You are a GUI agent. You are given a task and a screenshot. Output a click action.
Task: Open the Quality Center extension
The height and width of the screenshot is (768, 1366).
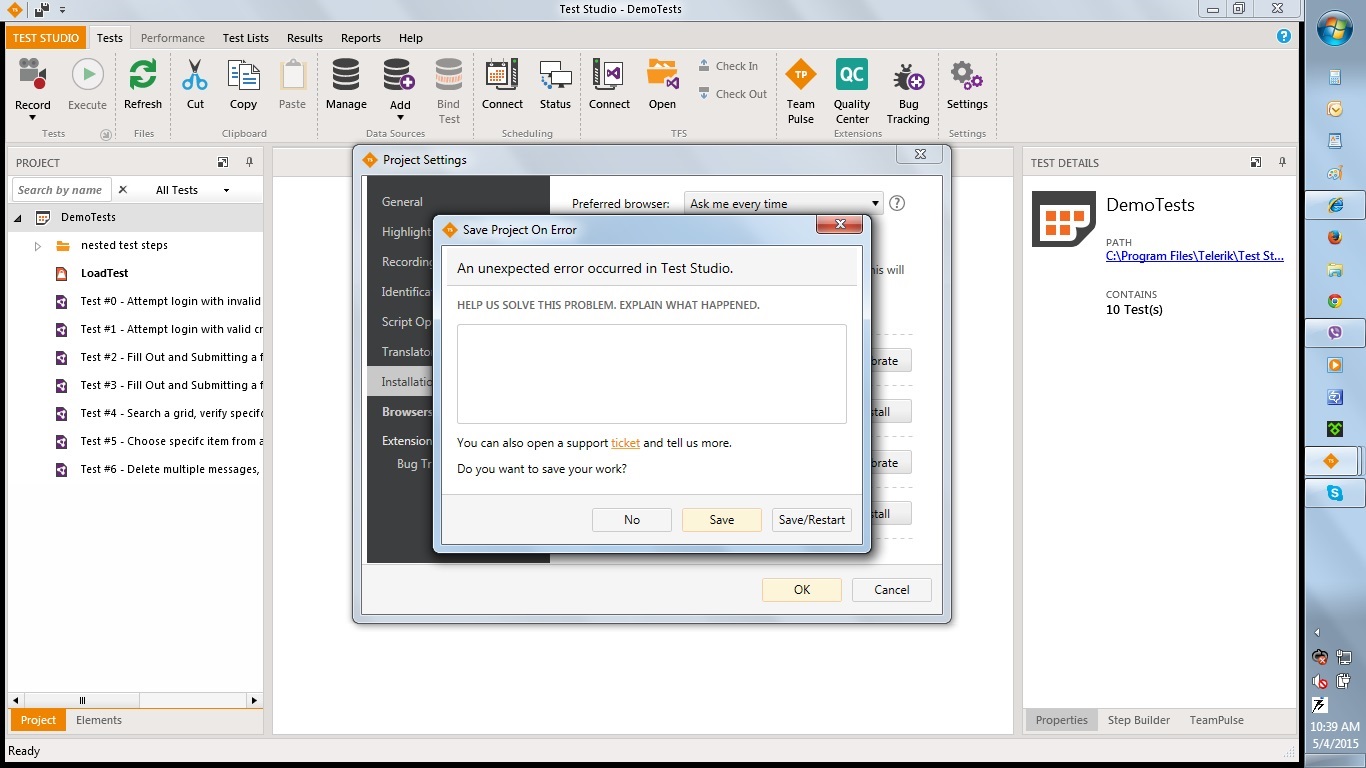tap(852, 75)
